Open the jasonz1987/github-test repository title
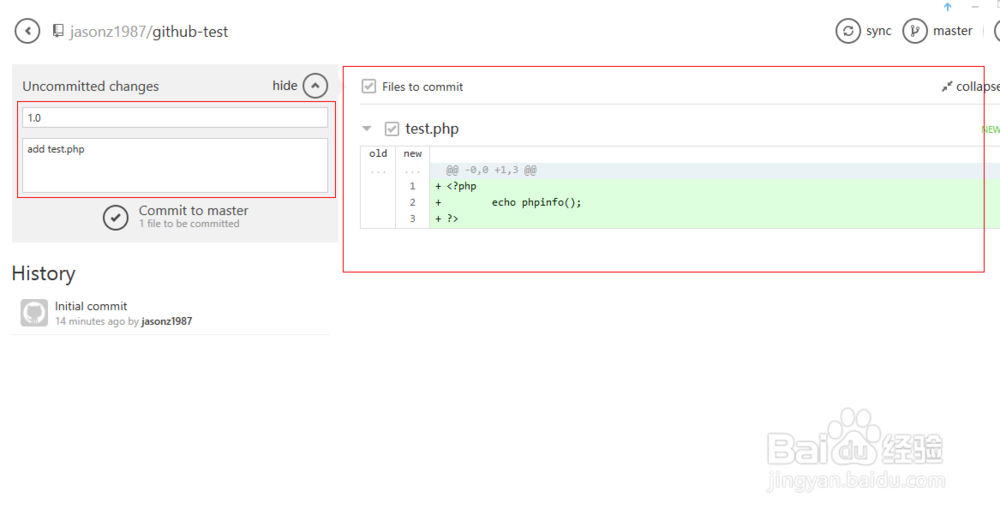The height and width of the screenshot is (515, 1000). pyautogui.click(x=149, y=31)
